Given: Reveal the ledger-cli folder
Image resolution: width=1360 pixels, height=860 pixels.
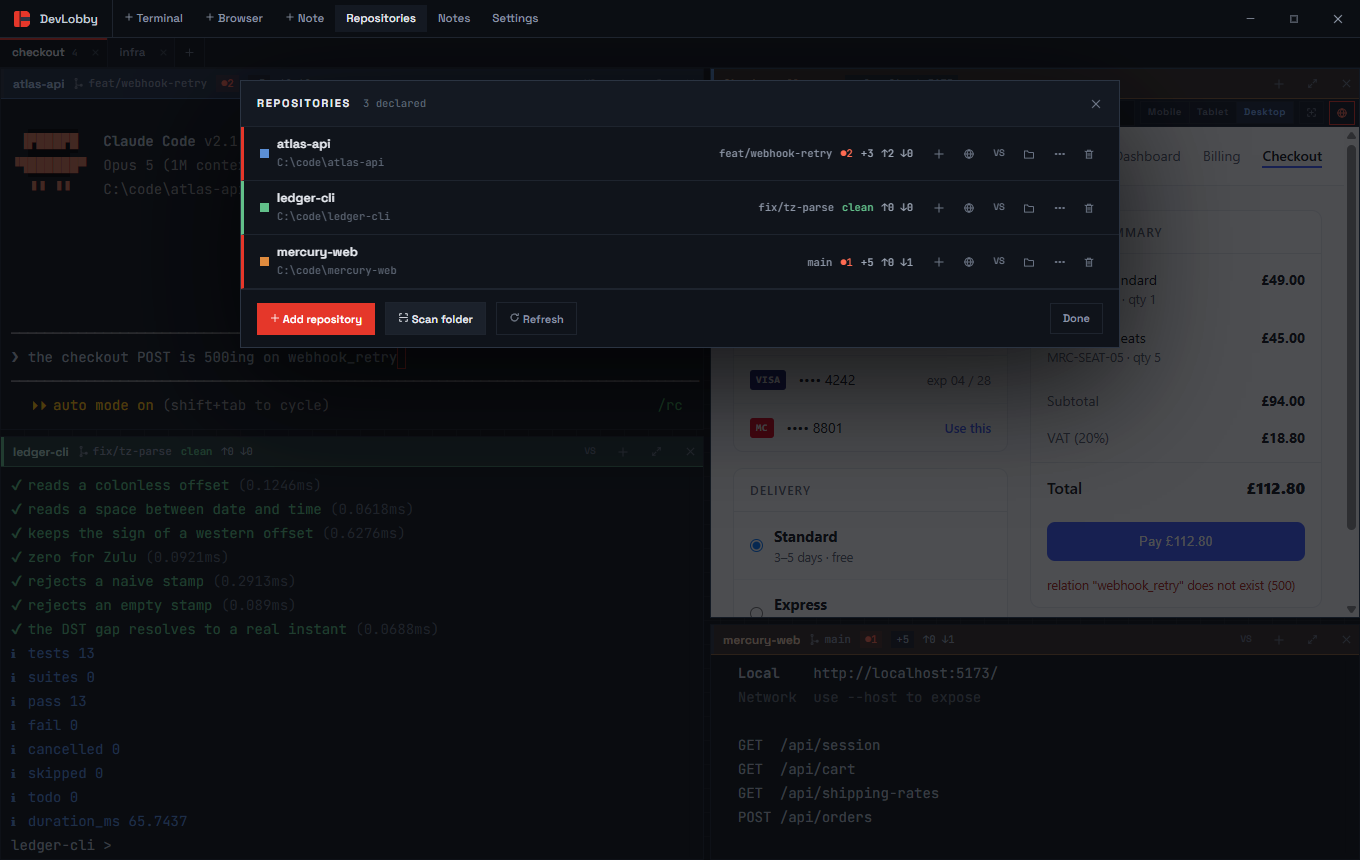Looking at the screenshot, I should (x=1029, y=208).
